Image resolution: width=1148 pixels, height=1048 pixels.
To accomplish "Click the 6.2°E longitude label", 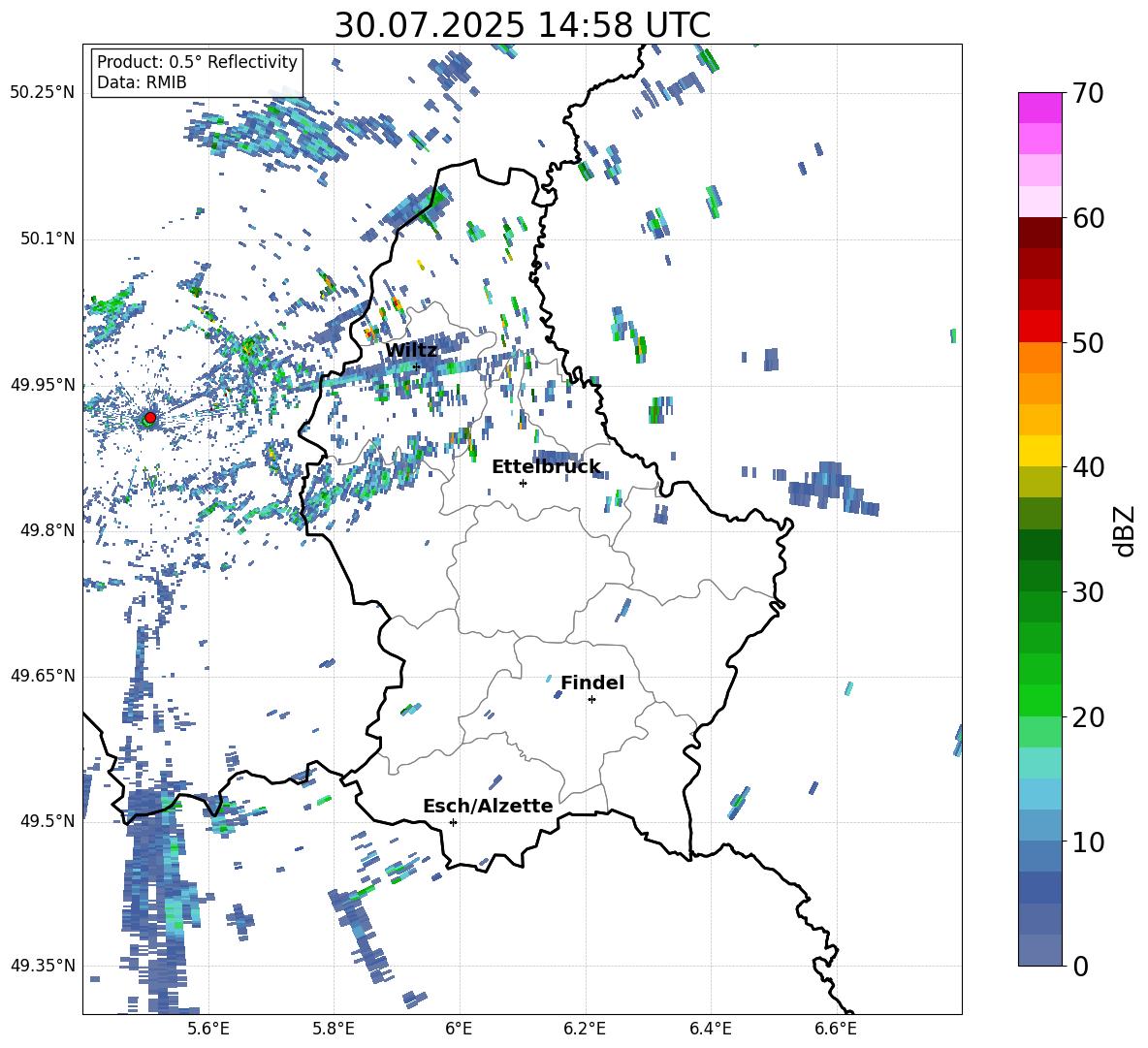I will [x=585, y=1029].
